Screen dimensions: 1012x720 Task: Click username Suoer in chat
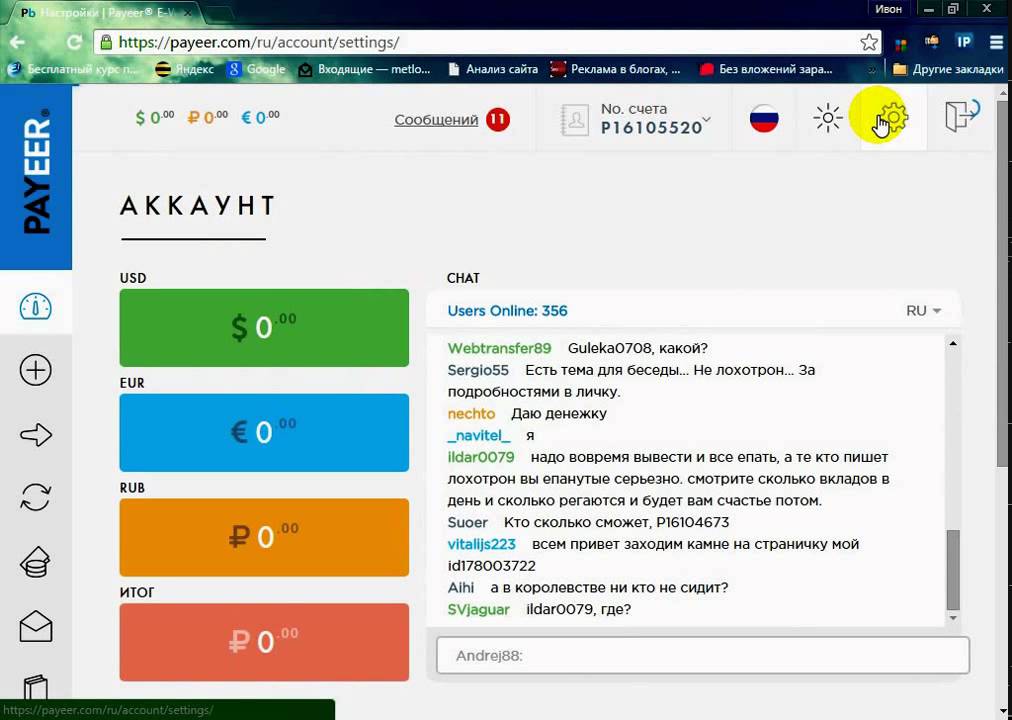[x=467, y=523]
